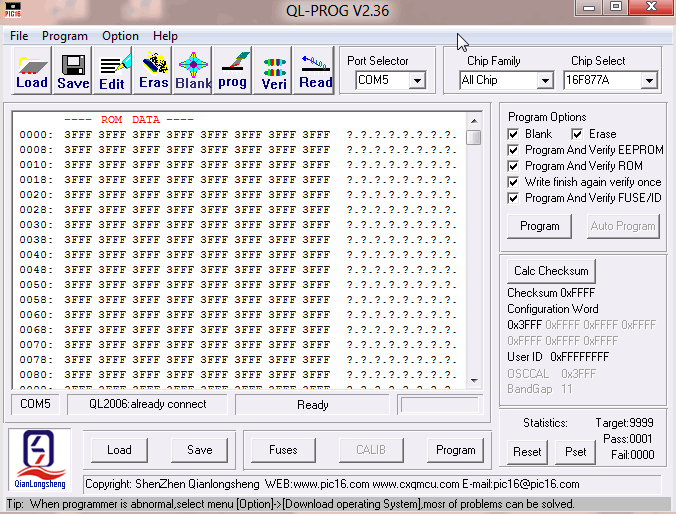This screenshot has height=514, width=676.
Task: Uncheck Program And Verify ROM
Action: tap(513, 166)
